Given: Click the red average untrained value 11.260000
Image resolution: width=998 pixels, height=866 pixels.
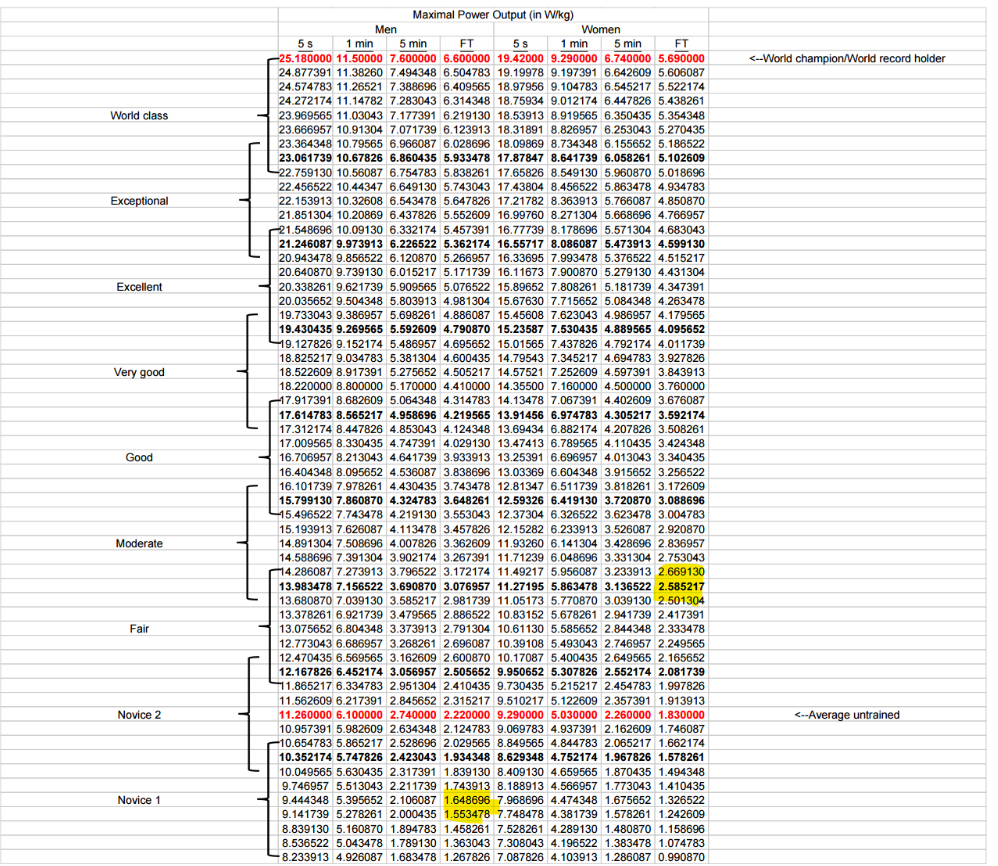Looking at the screenshot, I should pos(304,715).
